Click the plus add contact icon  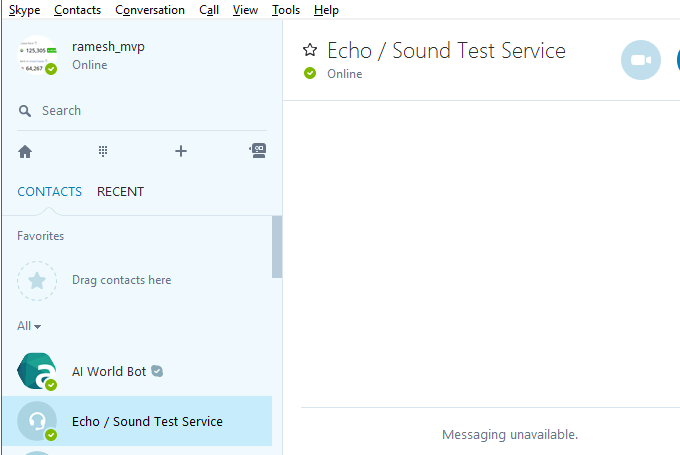(181, 151)
